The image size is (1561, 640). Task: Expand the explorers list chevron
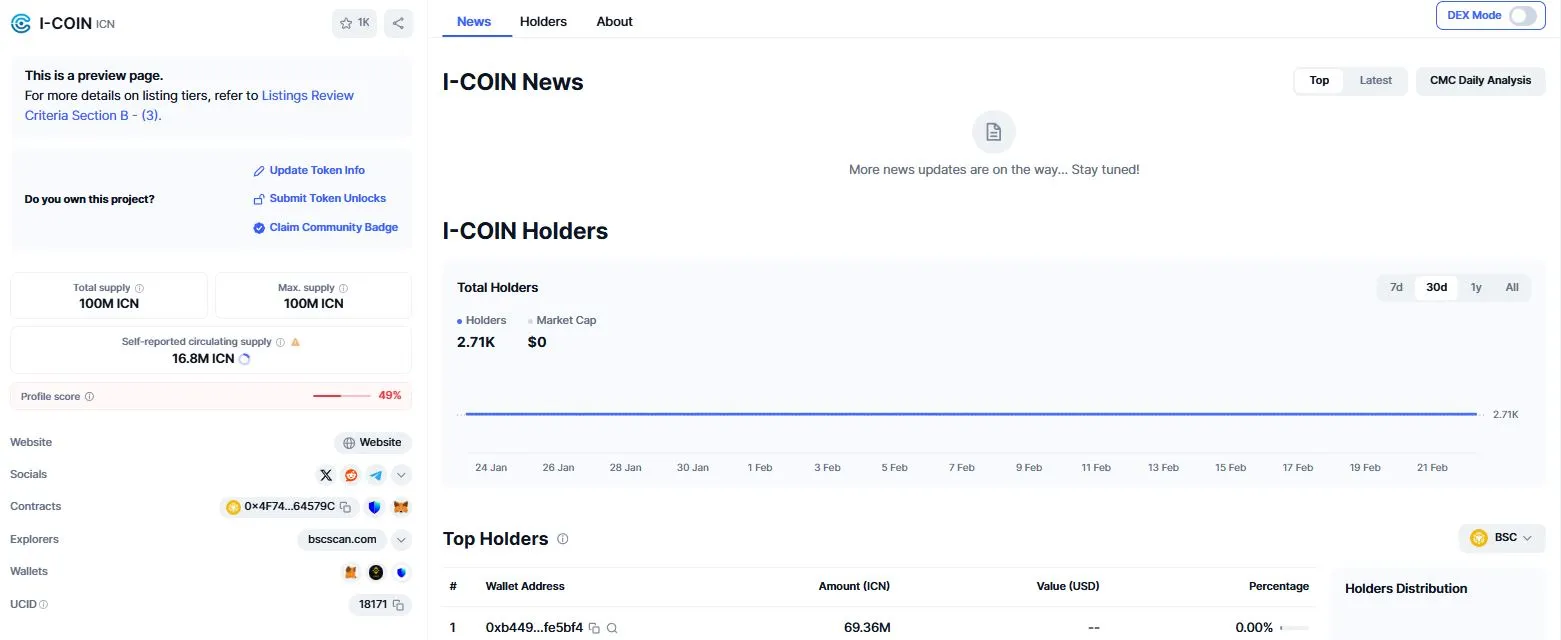401,540
